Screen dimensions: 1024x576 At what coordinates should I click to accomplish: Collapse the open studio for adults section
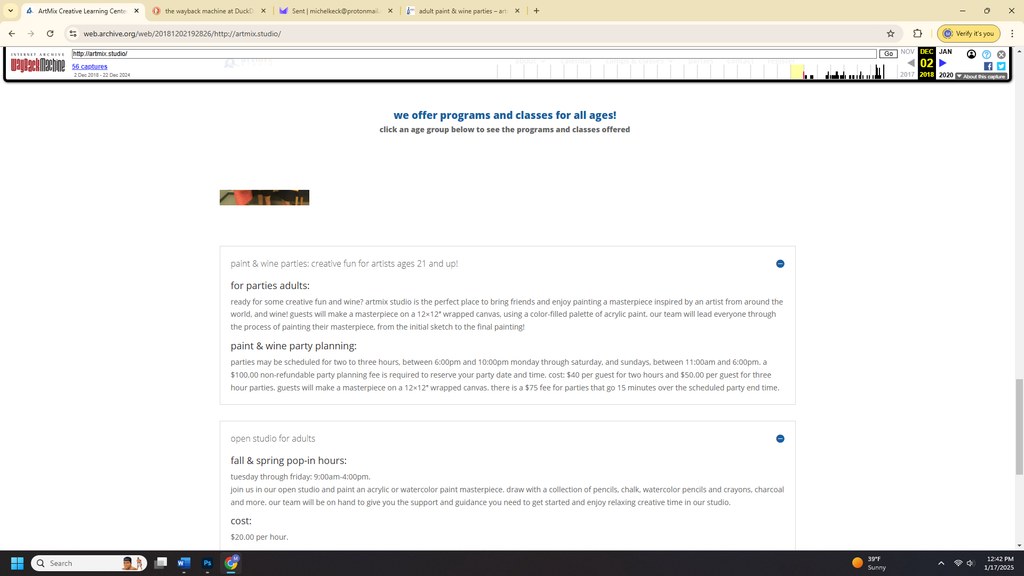[780, 439]
